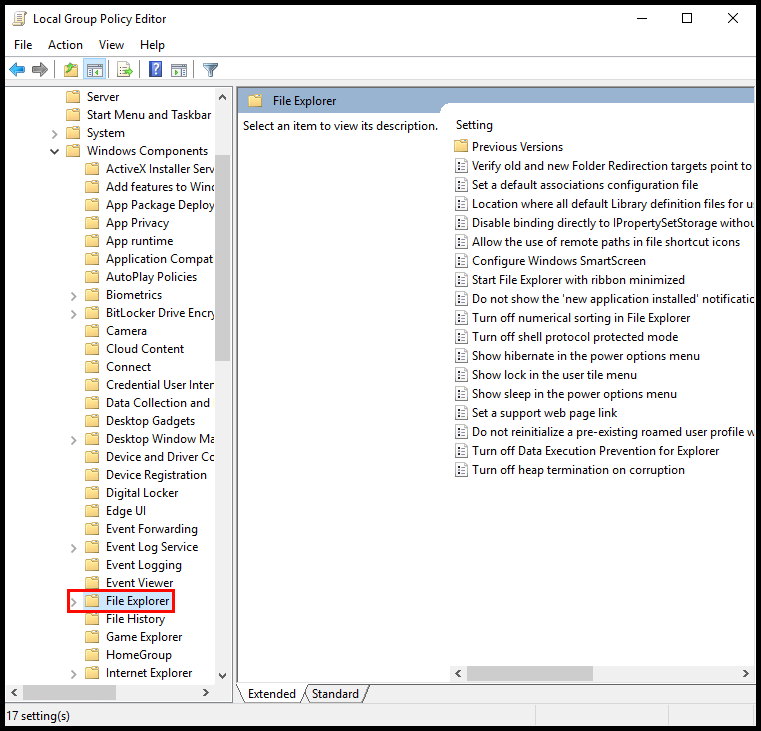Click Configure Windows SmartScreen policy icon
The height and width of the screenshot is (731, 761).
point(461,261)
